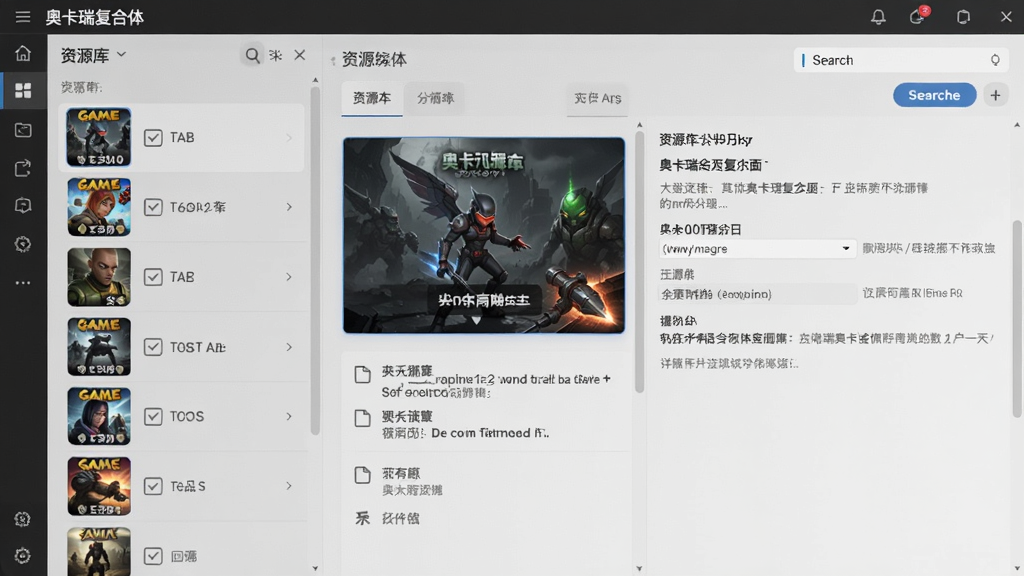This screenshot has width=1024, height=576.
Task: Open the hamburger menu in title bar
Action: pyautogui.click(x=23, y=17)
